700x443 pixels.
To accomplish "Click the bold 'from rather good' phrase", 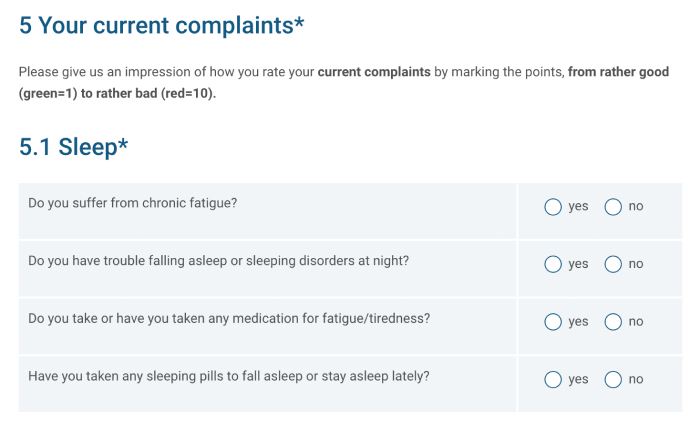I will coord(618,72).
